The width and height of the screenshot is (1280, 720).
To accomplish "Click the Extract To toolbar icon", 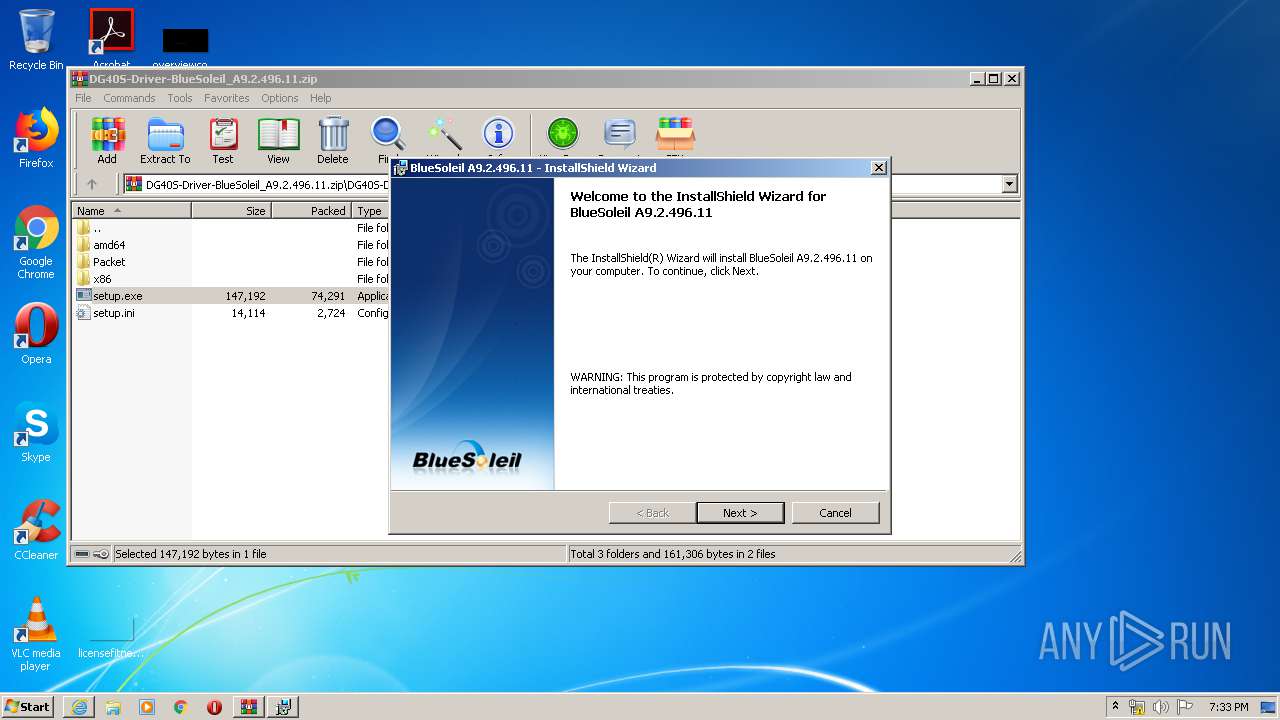I will click(x=165, y=140).
